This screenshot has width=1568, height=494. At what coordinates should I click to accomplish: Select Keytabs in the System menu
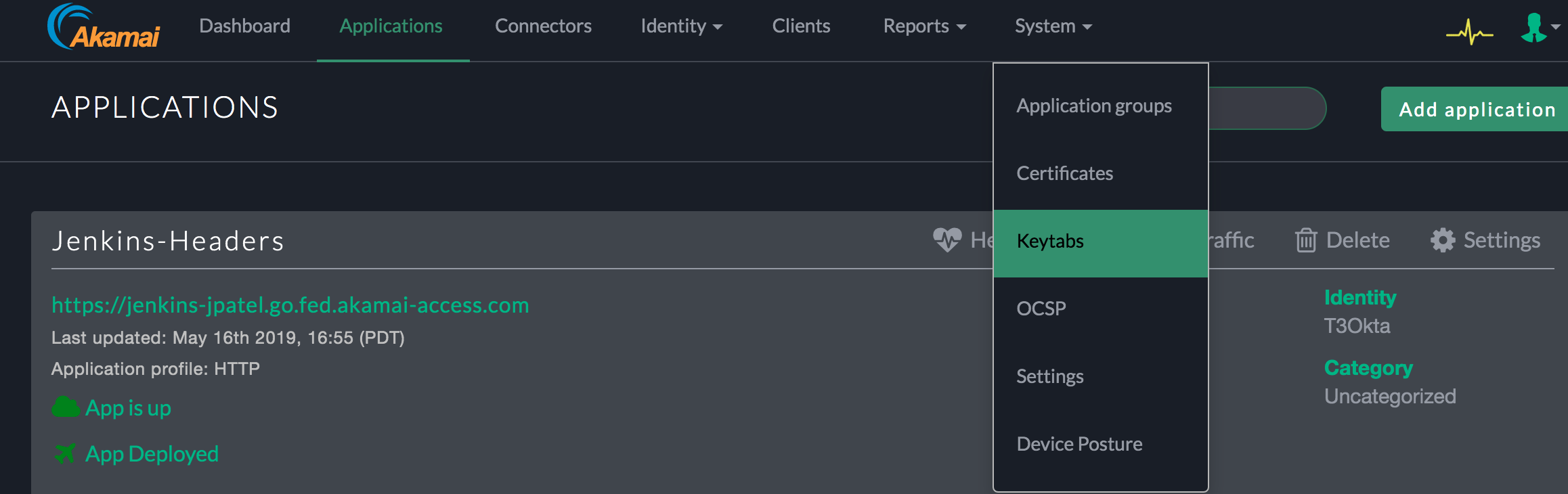[x=1101, y=243]
